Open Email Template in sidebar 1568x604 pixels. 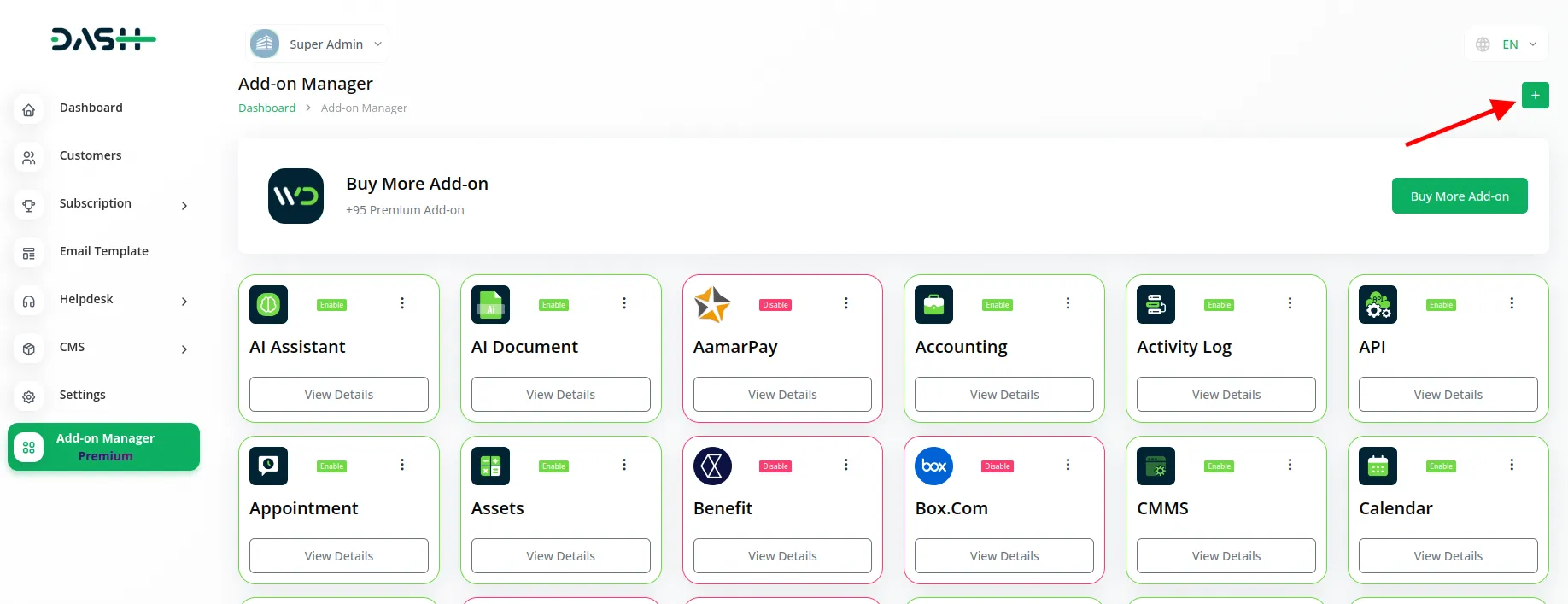point(102,252)
